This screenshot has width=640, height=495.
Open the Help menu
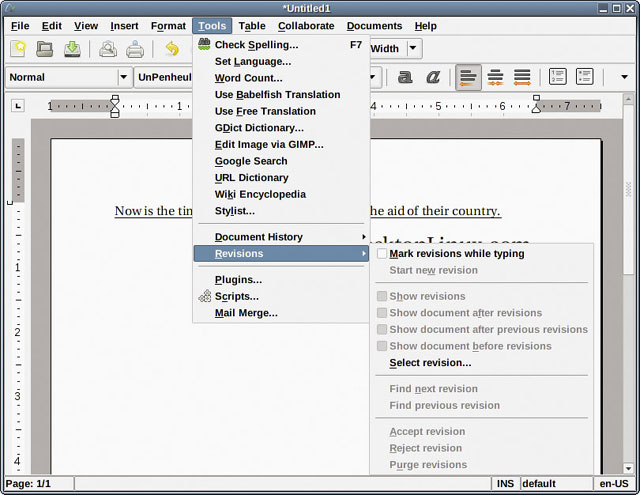[x=426, y=26]
